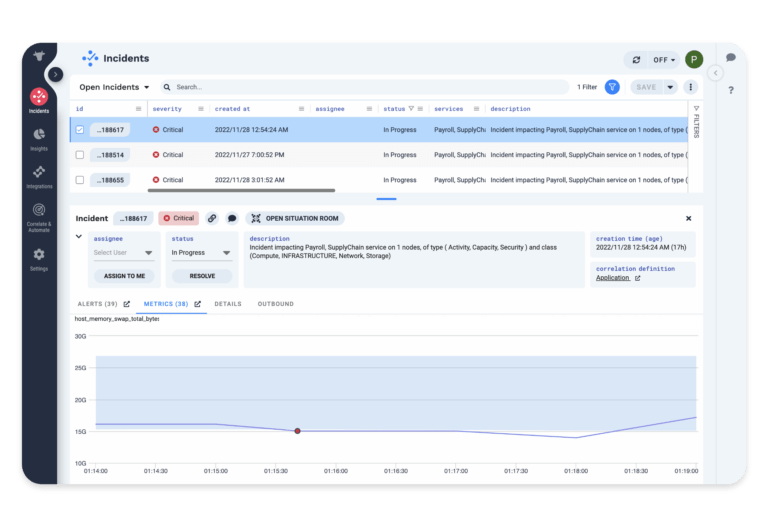Click the blue filter funnel icon

[612, 87]
